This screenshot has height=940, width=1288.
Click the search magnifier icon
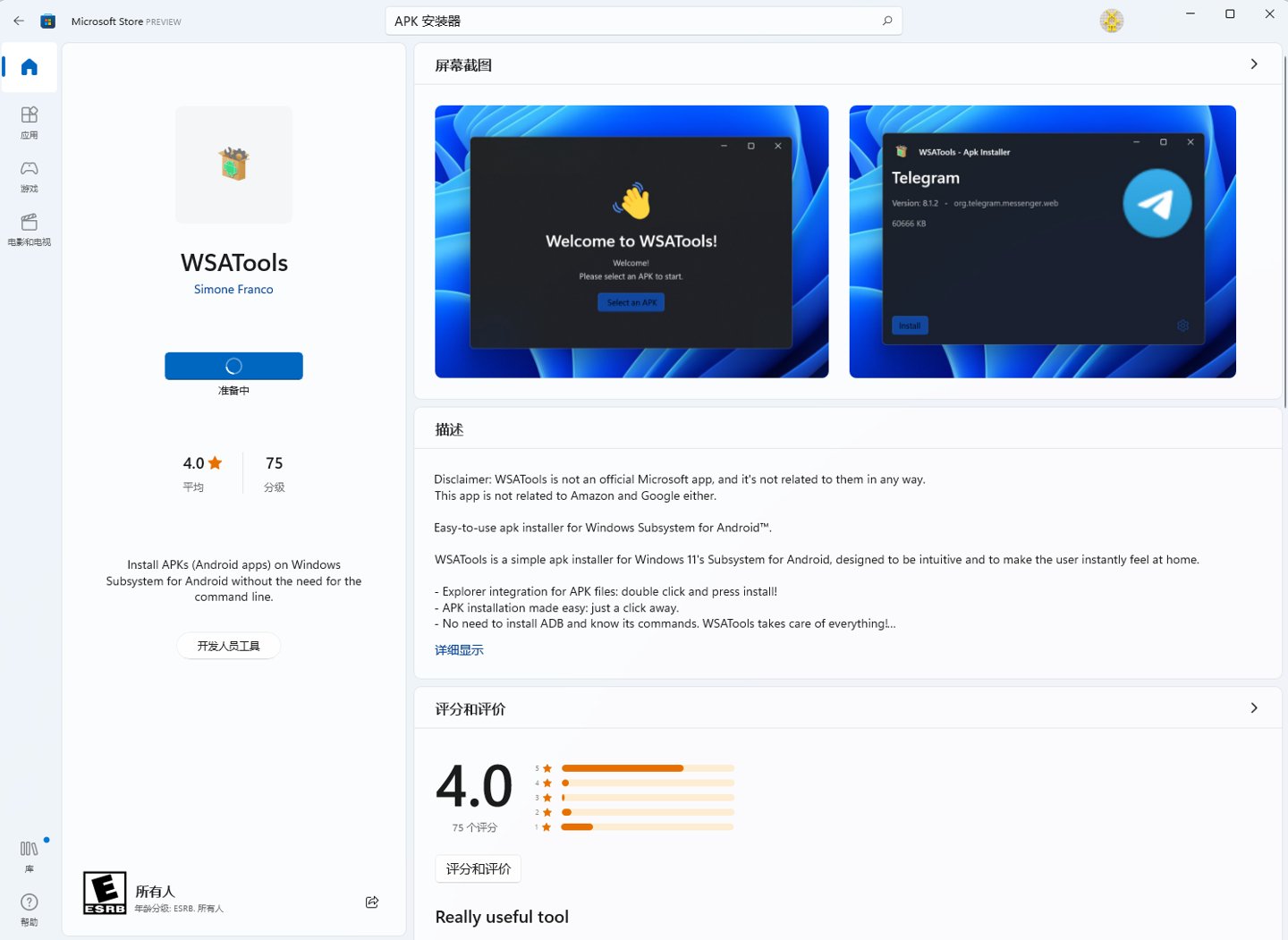(x=887, y=21)
